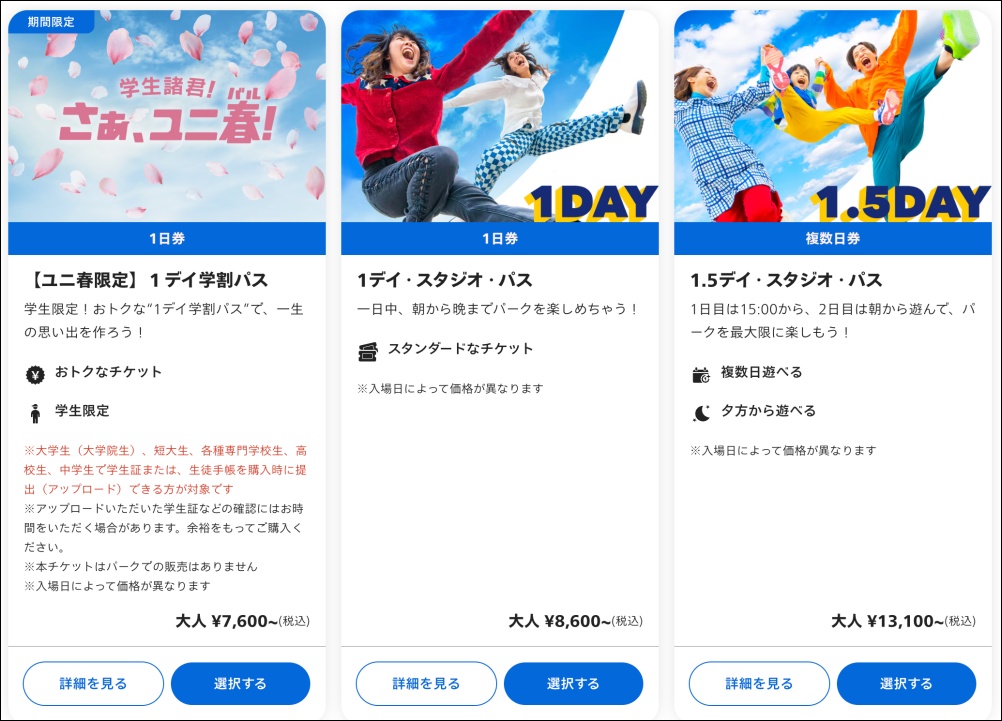
Task: Click the ticket icon beside スタンダードなチケット
Action: 367,352
